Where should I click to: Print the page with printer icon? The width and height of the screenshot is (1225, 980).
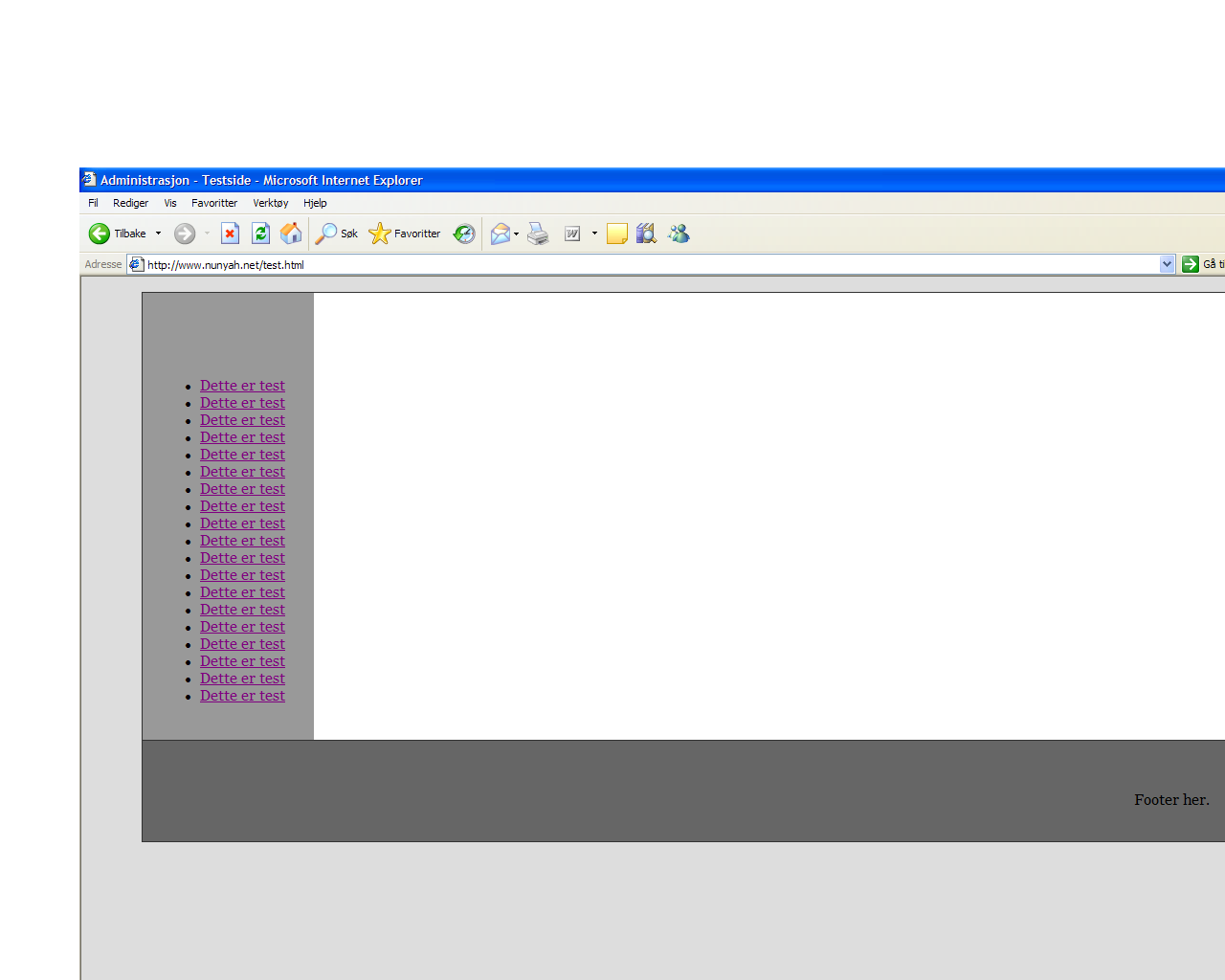[538, 234]
